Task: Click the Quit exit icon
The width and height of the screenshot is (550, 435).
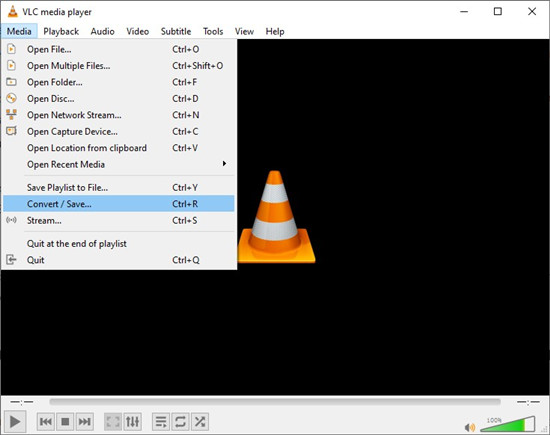Action: pos(11,260)
